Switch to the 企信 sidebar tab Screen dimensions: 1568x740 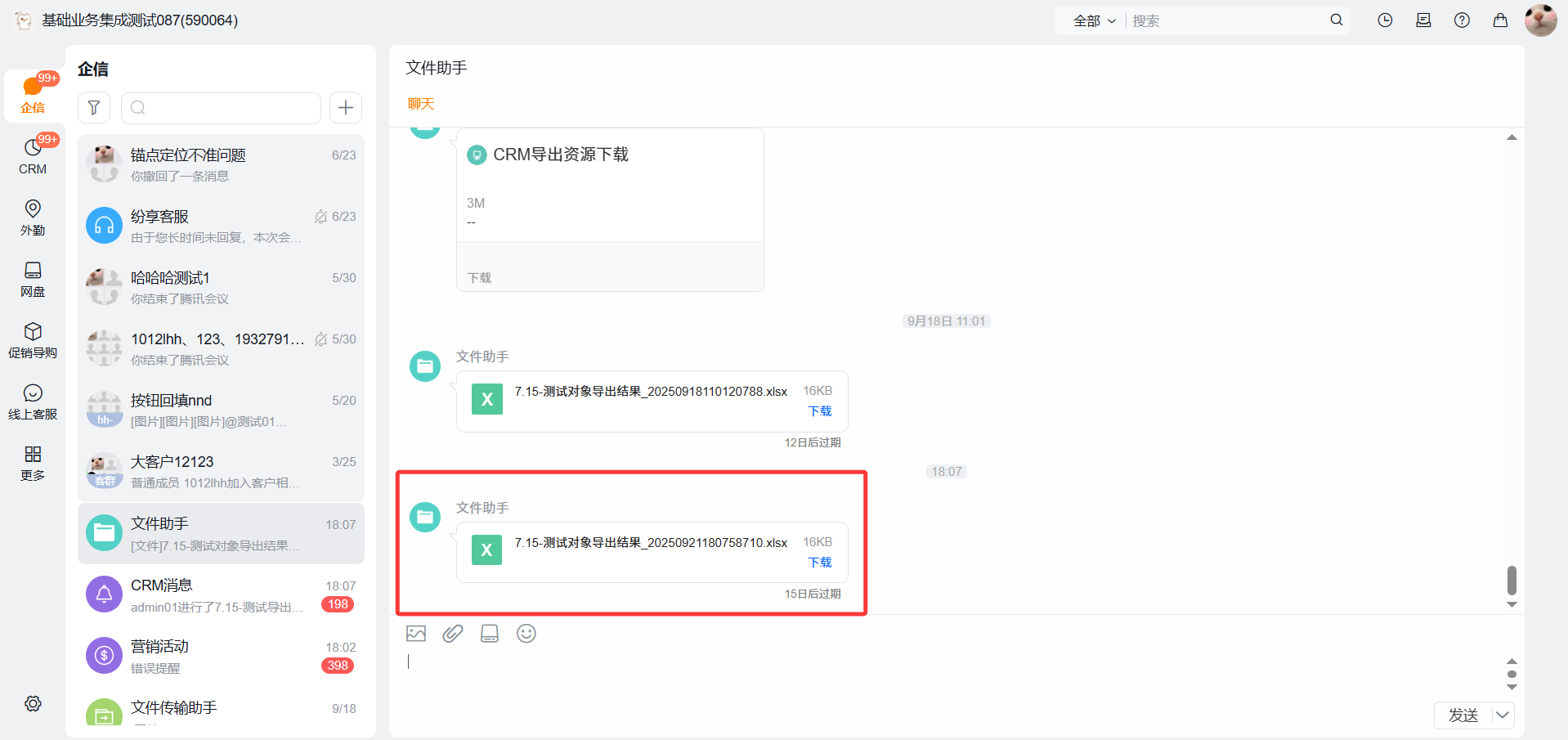pos(33,95)
